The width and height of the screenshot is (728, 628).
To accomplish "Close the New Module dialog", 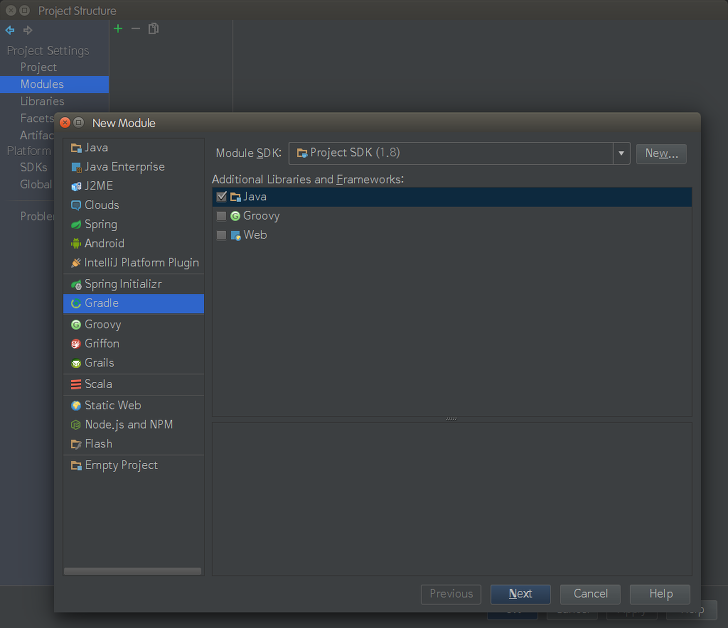I will coord(65,123).
